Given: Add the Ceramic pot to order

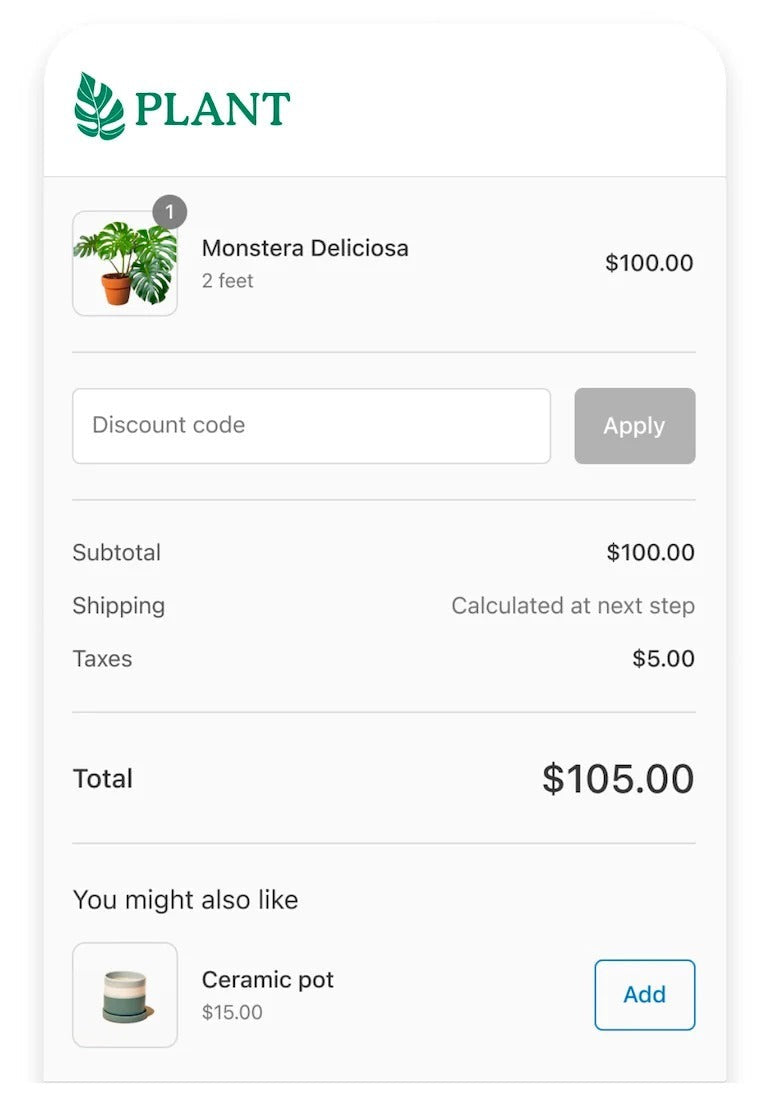Looking at the screenshot, I should pyautogui.click(x=644, y=995).
